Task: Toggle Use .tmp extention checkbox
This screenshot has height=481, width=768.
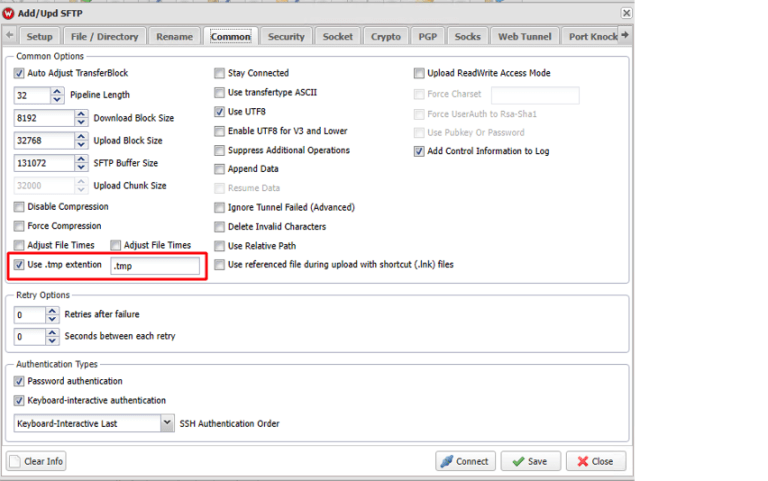Action: (x=19, y=265)
